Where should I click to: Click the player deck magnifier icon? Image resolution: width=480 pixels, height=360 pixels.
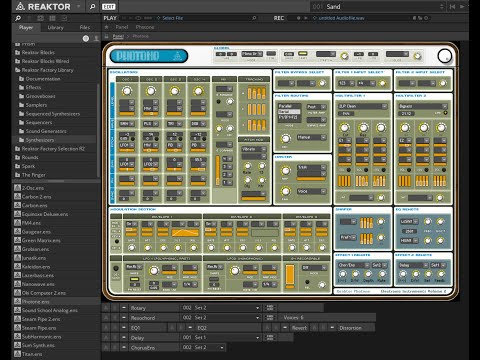click(254, 18)
